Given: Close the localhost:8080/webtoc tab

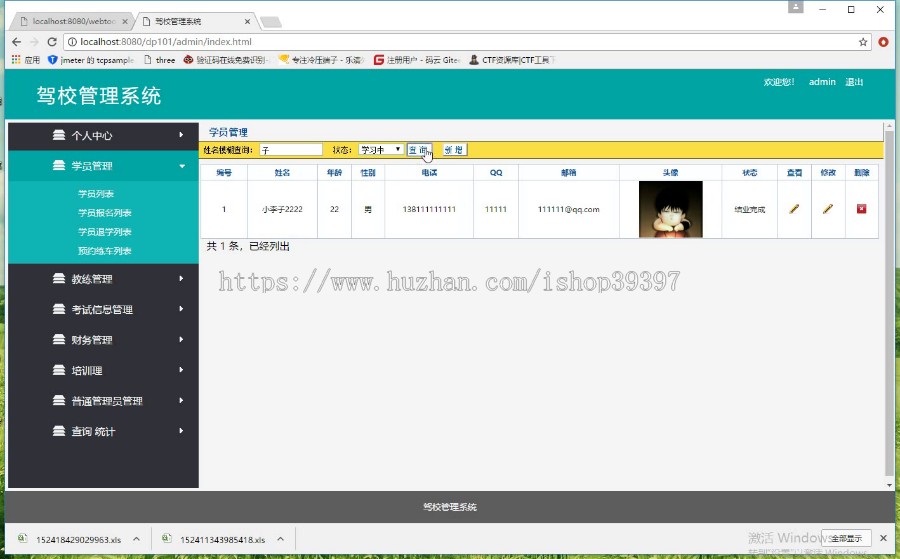Looking at the screenshot, I should 125,21.
